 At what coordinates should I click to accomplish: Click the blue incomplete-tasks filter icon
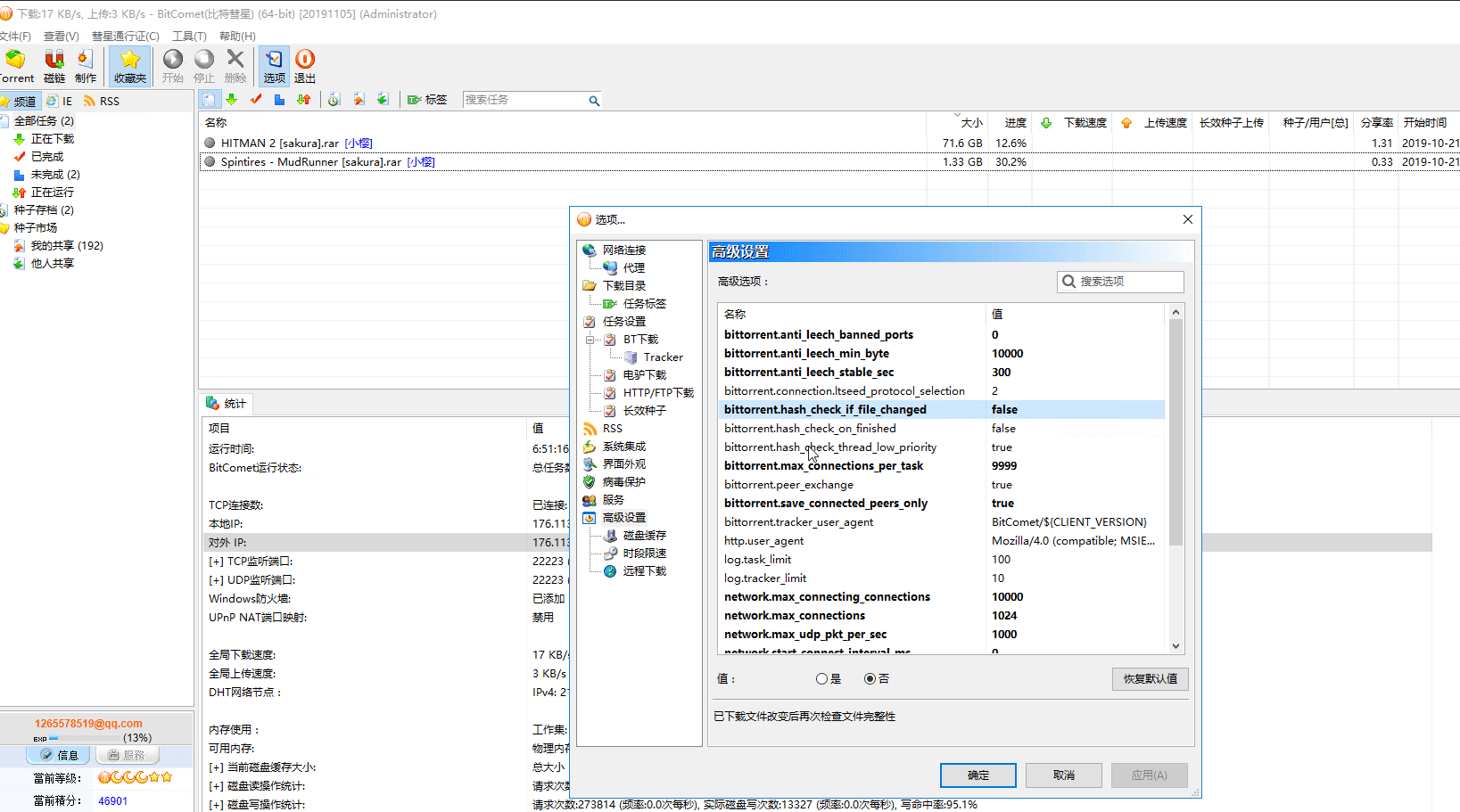coord(280,100)
